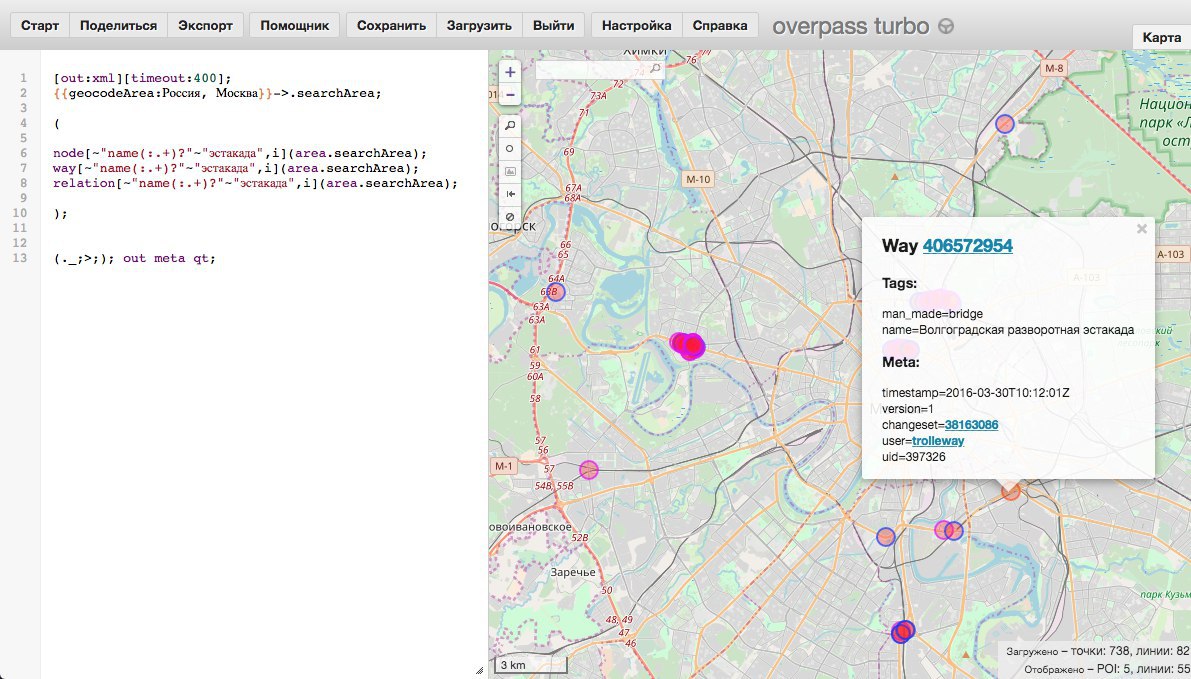Click the Загрузить button
Screen dimensions: 1191x679
pos(479,25)
